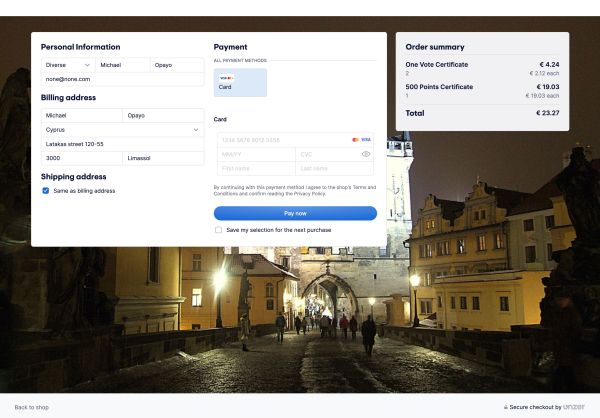600x418 pixels.
Task: Open the Cyprus country dropdown
Action: click(122, 130)
